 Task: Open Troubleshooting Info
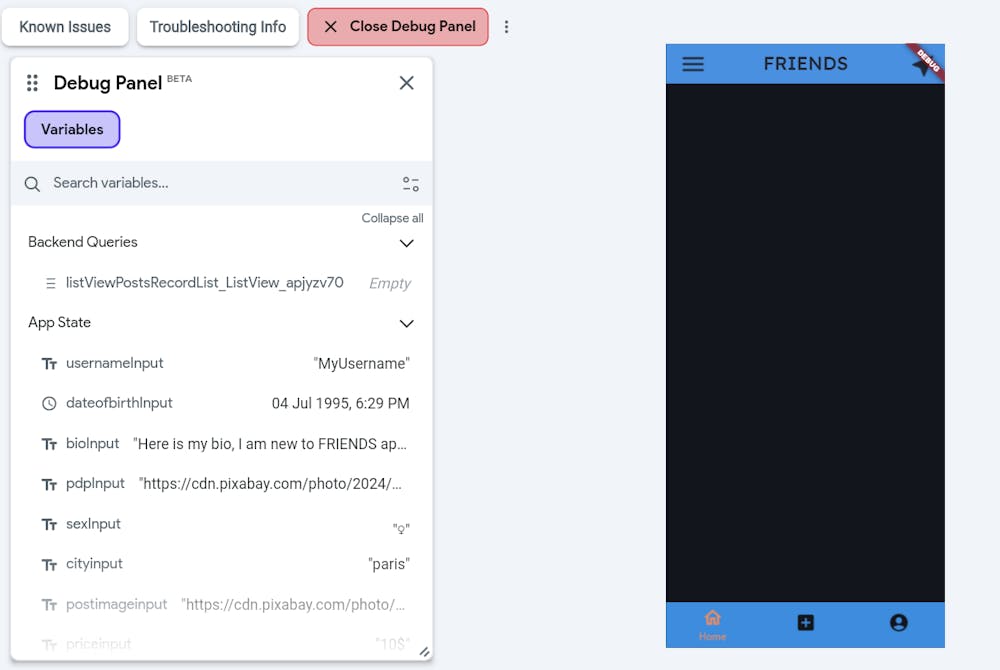click(x=217, y=27)
